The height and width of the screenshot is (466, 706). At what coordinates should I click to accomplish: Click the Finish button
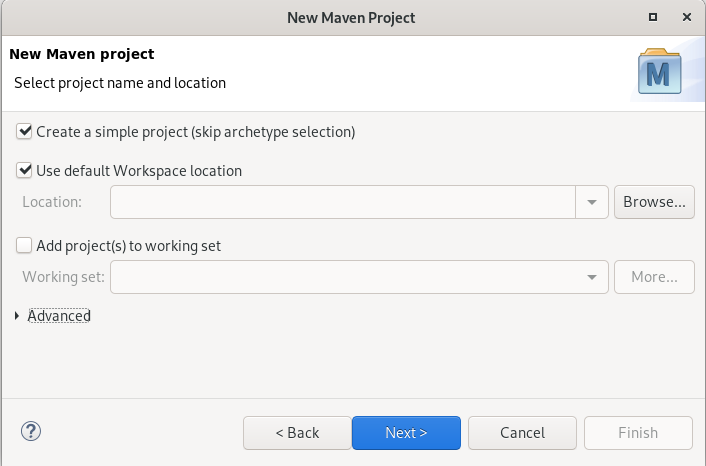click(638, 433)
